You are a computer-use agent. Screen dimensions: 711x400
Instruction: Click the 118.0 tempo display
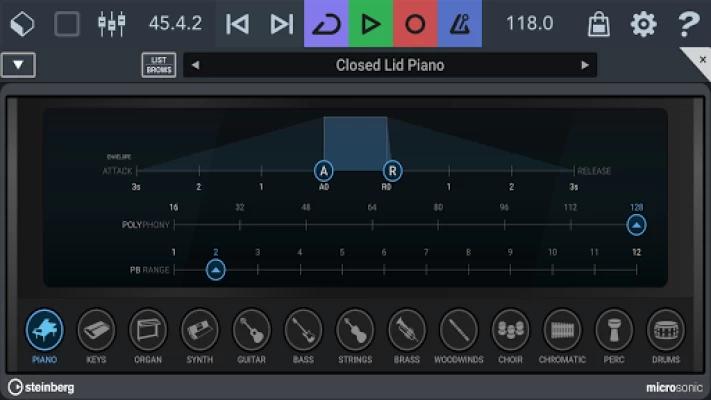click(x=530, y=24)
